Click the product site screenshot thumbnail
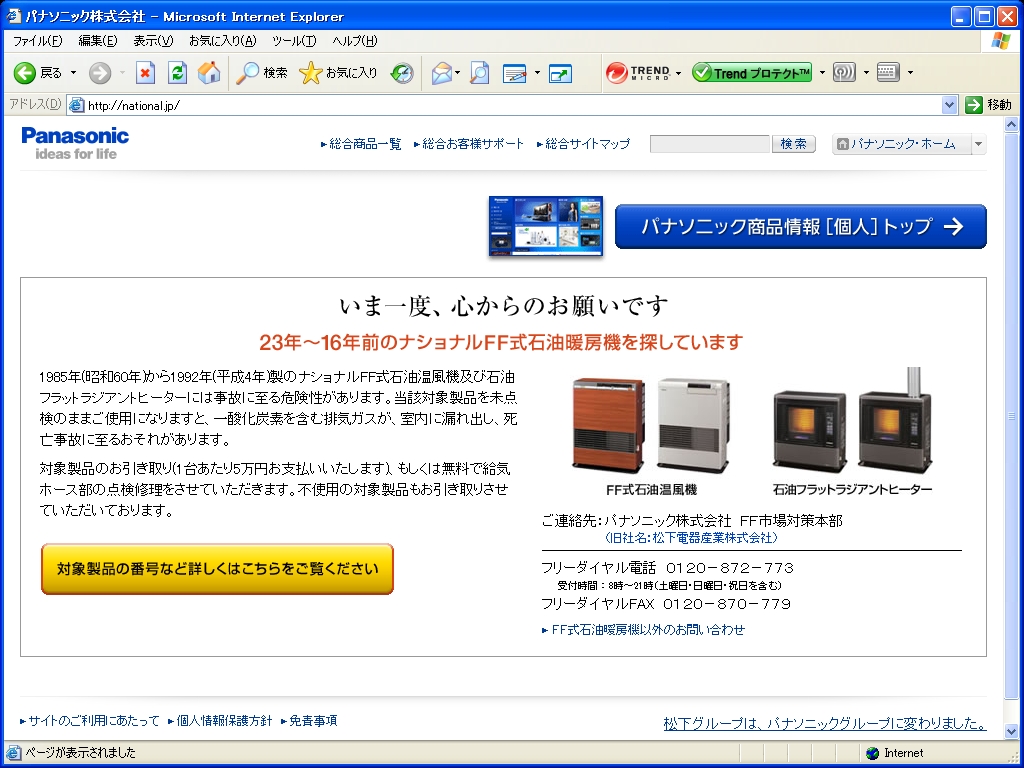 [546, 226]
